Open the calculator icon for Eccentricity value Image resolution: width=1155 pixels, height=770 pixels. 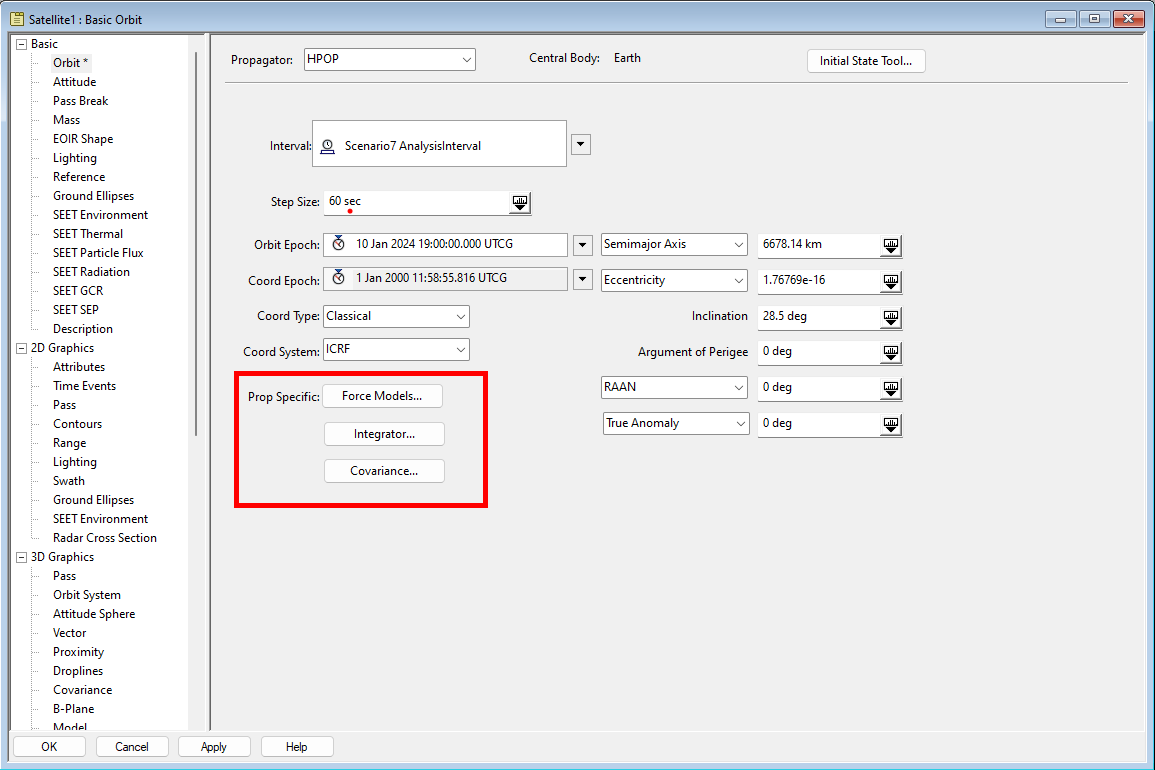890,281
